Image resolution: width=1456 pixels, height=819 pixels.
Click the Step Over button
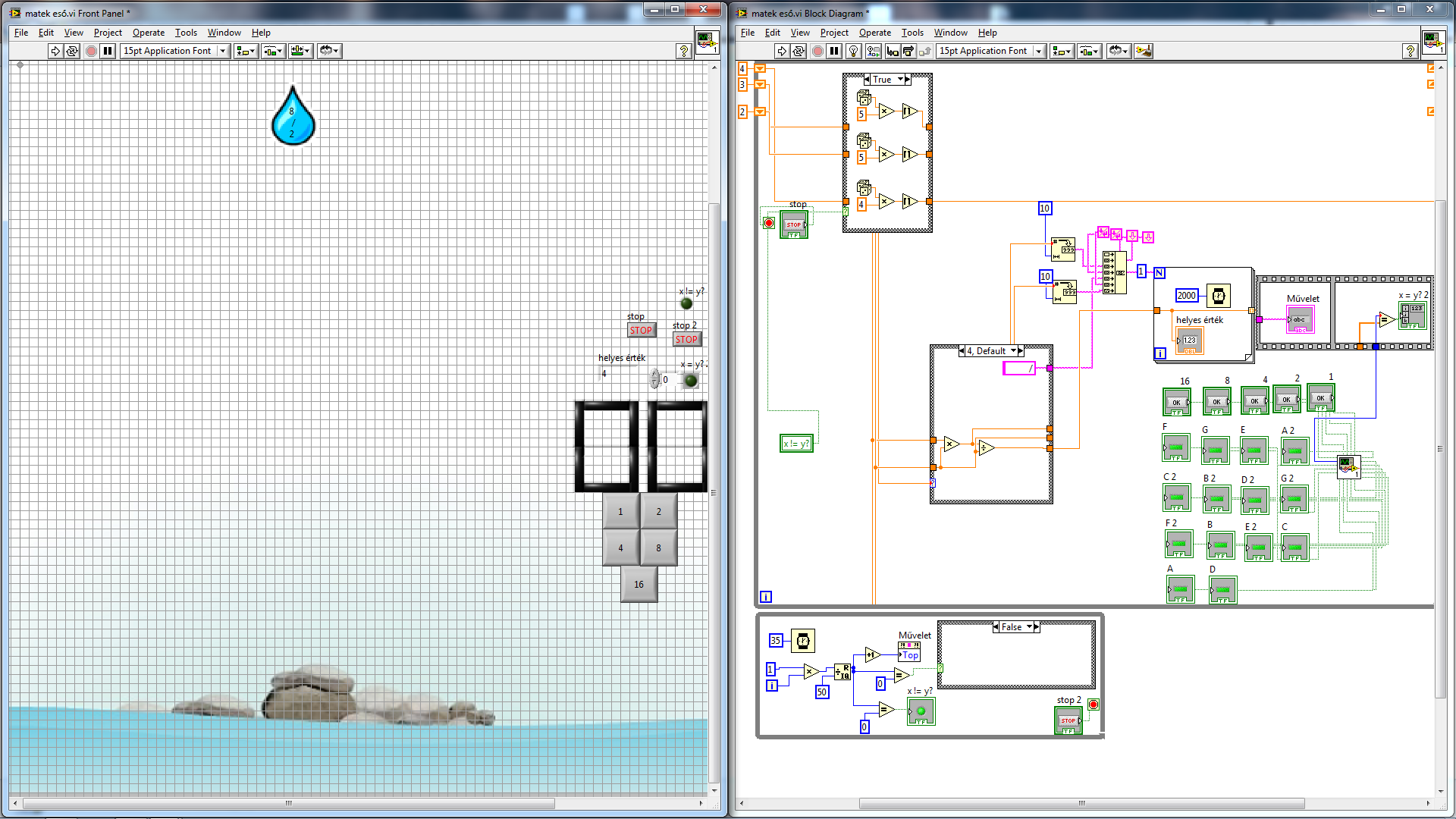pyautogui.click(x=908, y=51)
